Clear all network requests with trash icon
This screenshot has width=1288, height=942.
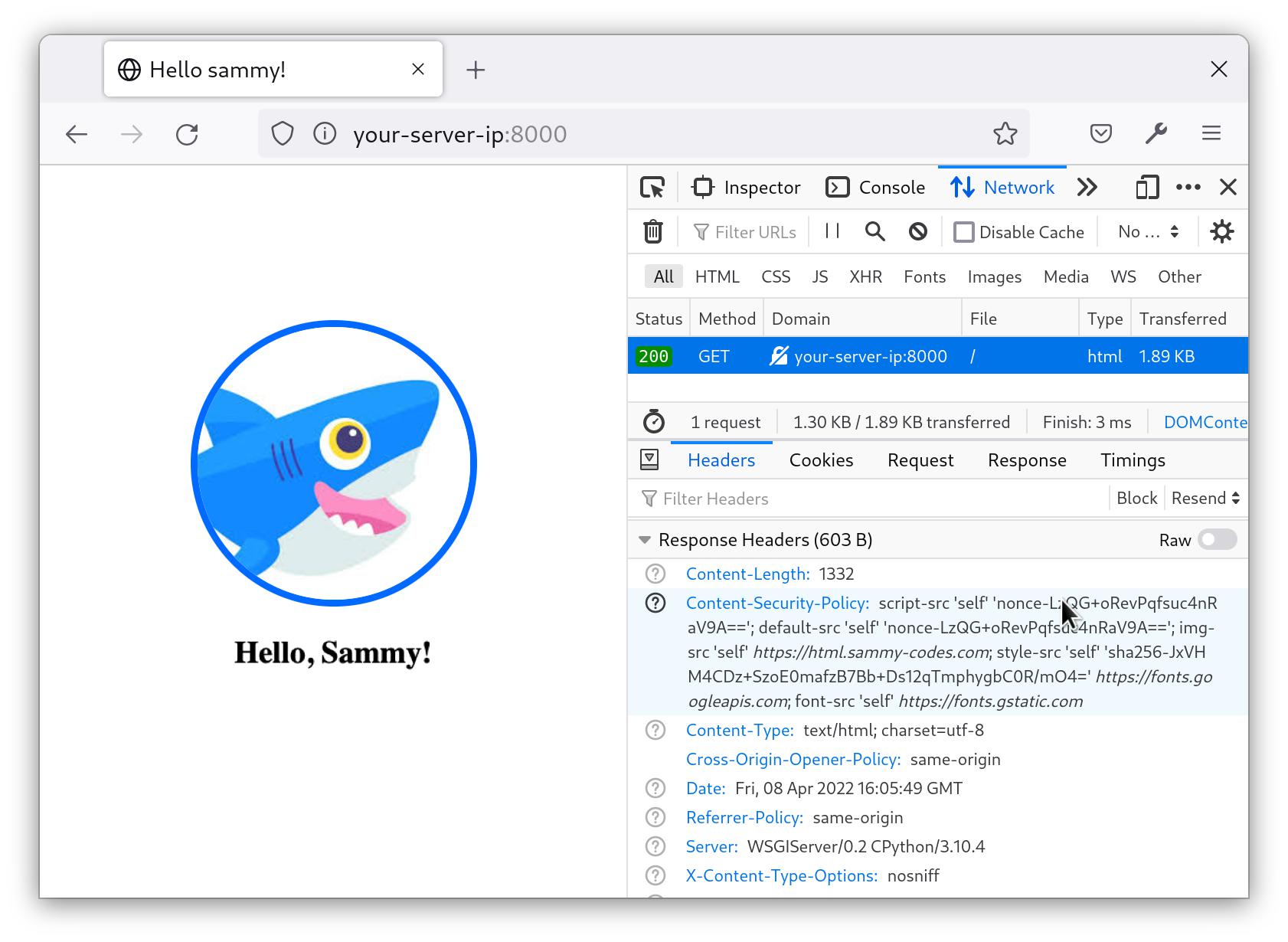652,231
